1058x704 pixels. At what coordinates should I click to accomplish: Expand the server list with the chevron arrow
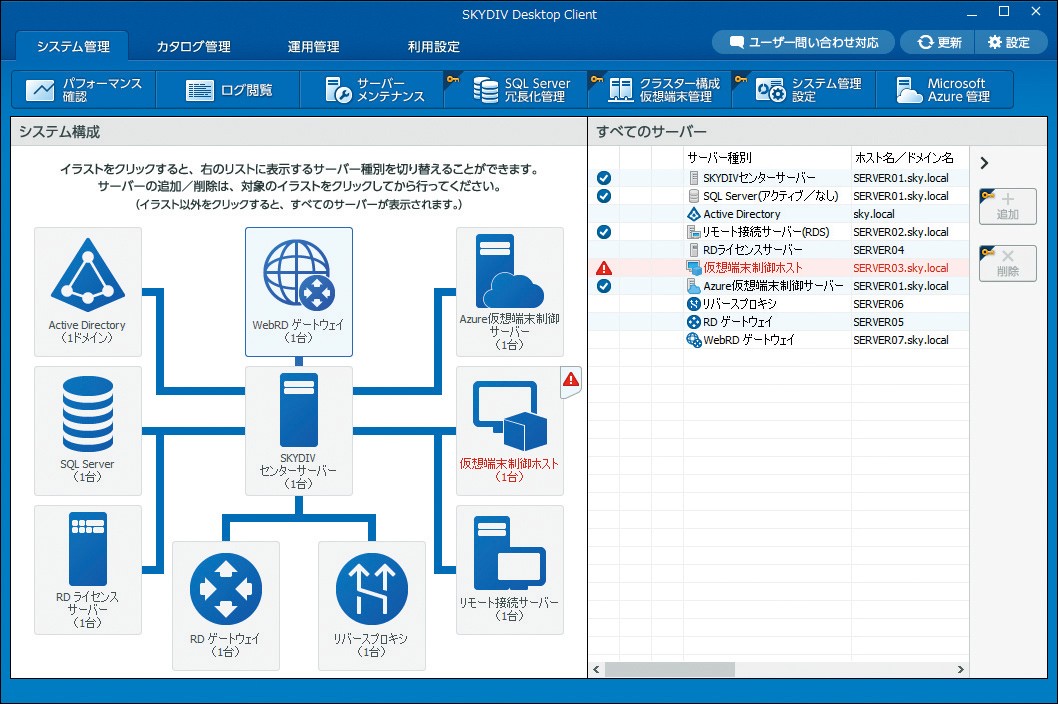(984, 163)
